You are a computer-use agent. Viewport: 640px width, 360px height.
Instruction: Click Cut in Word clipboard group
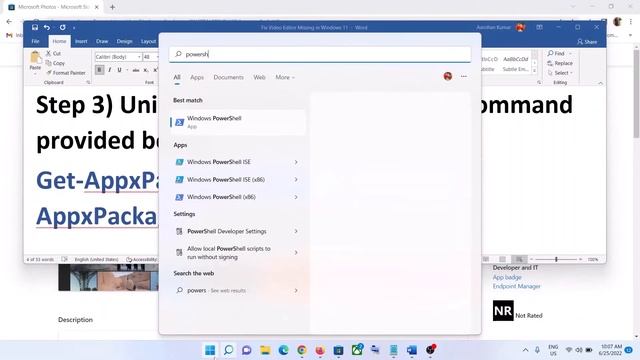click(53, 53)
